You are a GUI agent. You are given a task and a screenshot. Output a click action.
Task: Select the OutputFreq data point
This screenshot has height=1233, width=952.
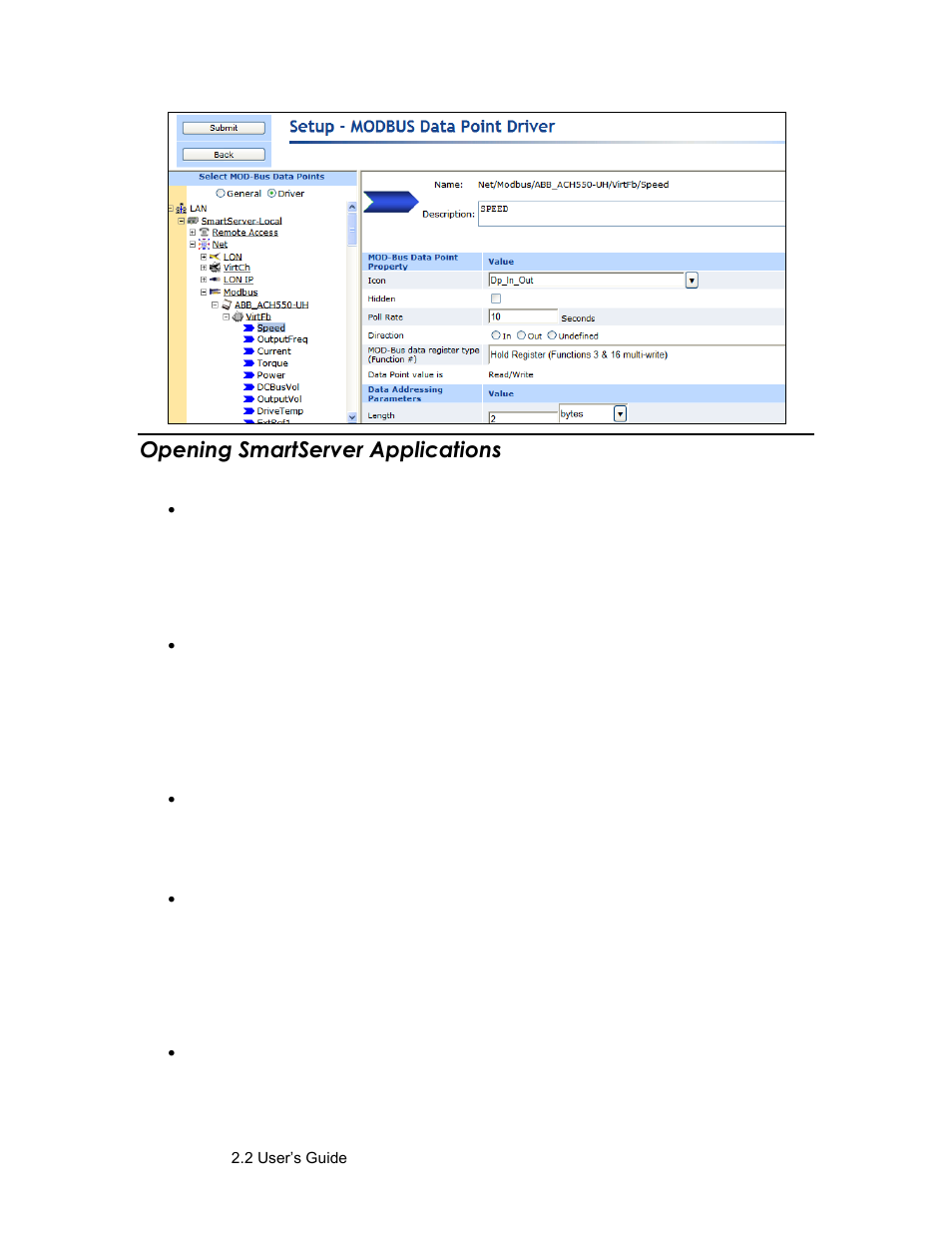coord(282,339)
